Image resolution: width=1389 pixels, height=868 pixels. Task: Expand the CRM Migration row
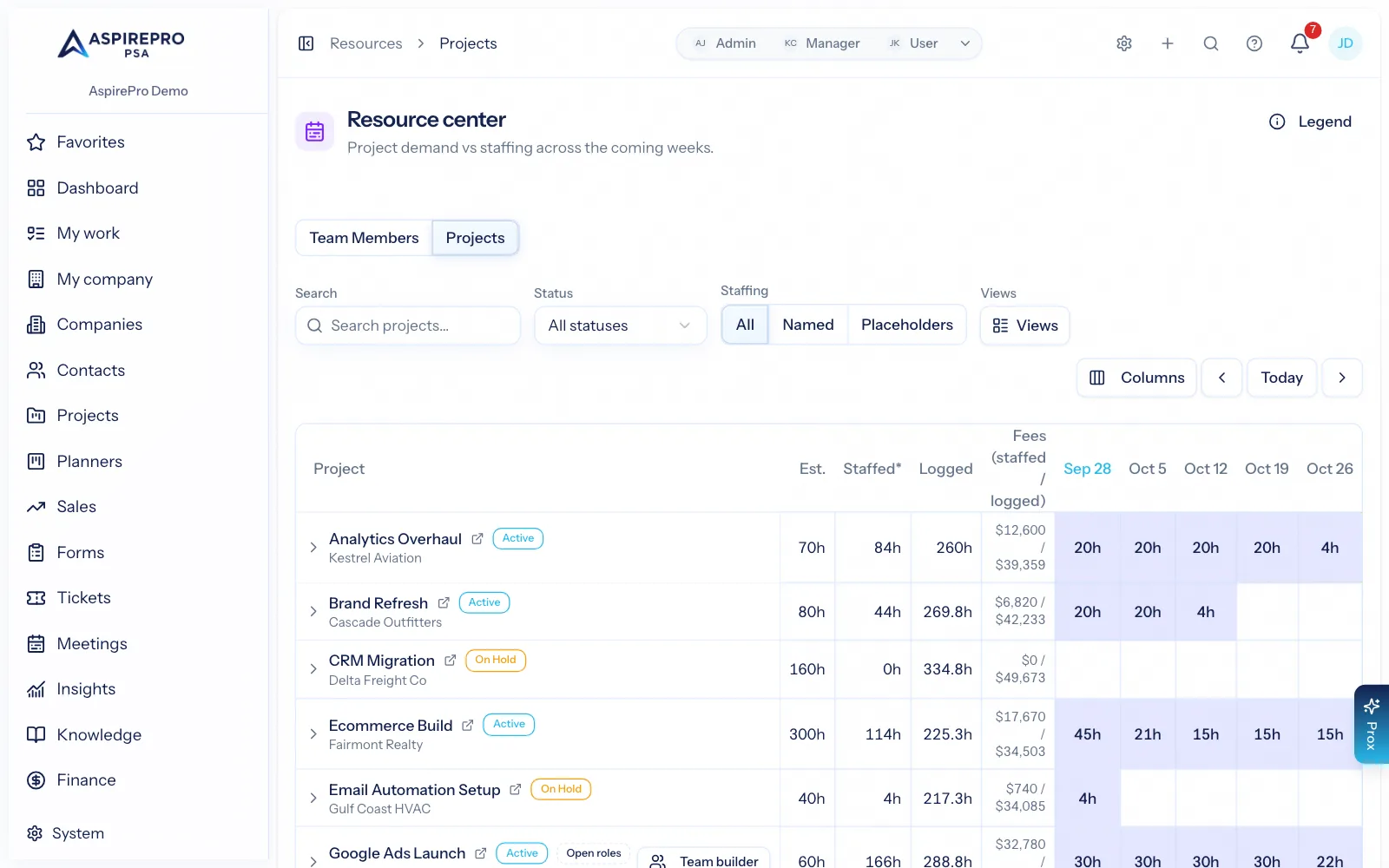pyautogui.click(x=313, y=669)
